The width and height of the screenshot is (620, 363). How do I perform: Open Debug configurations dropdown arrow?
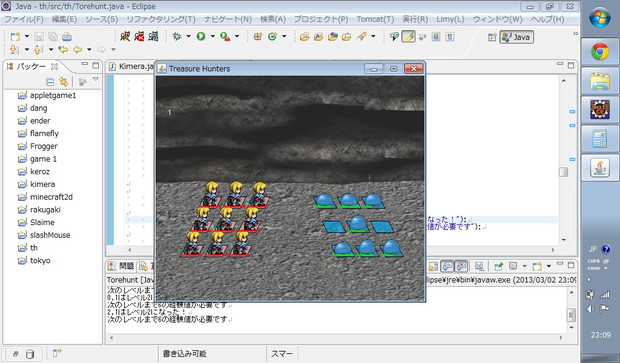188,36
